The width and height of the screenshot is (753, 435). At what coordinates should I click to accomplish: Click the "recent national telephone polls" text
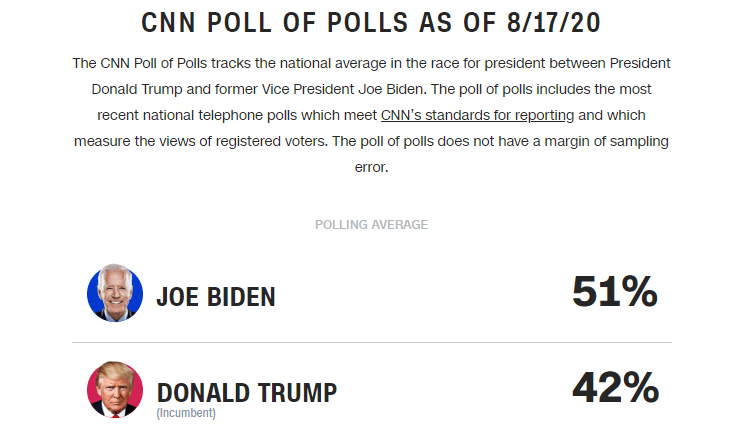(197, 115)
